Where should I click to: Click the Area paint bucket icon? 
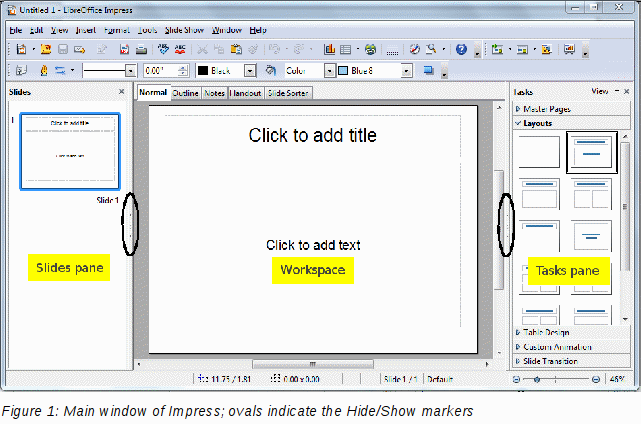270,70
